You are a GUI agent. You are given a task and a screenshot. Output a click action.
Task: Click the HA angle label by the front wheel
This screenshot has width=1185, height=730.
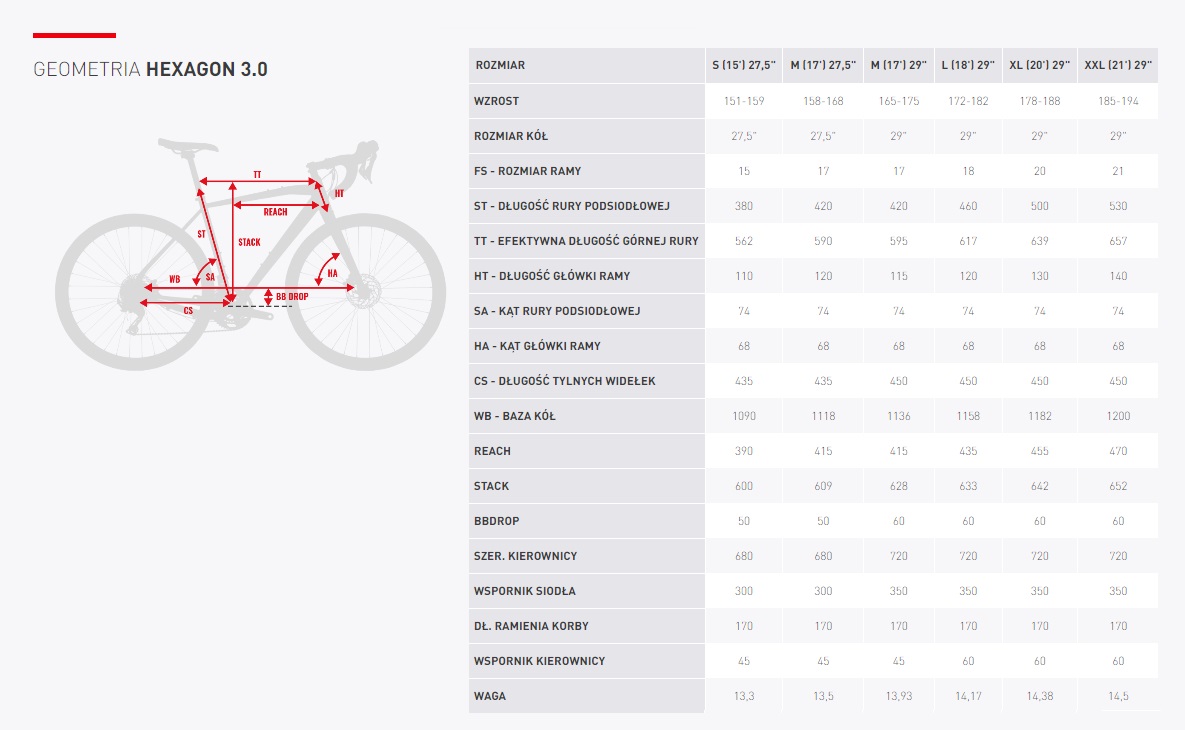tap(332, 273)
